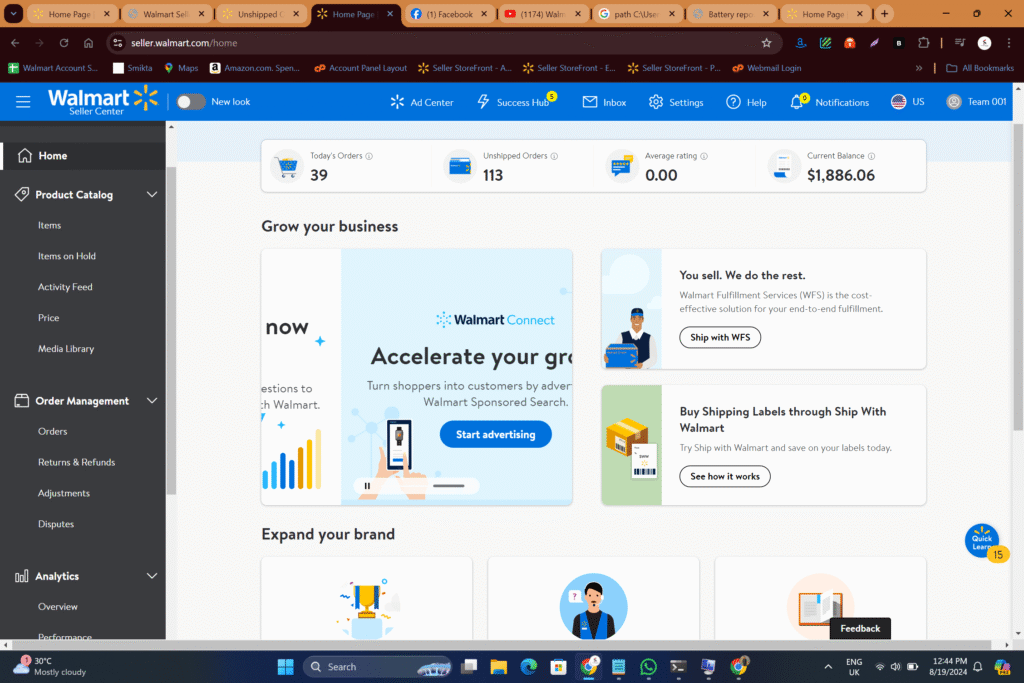
Task: Click the carousel progress indicator bar
Action: pyautogui.click(x=449, y=486)
